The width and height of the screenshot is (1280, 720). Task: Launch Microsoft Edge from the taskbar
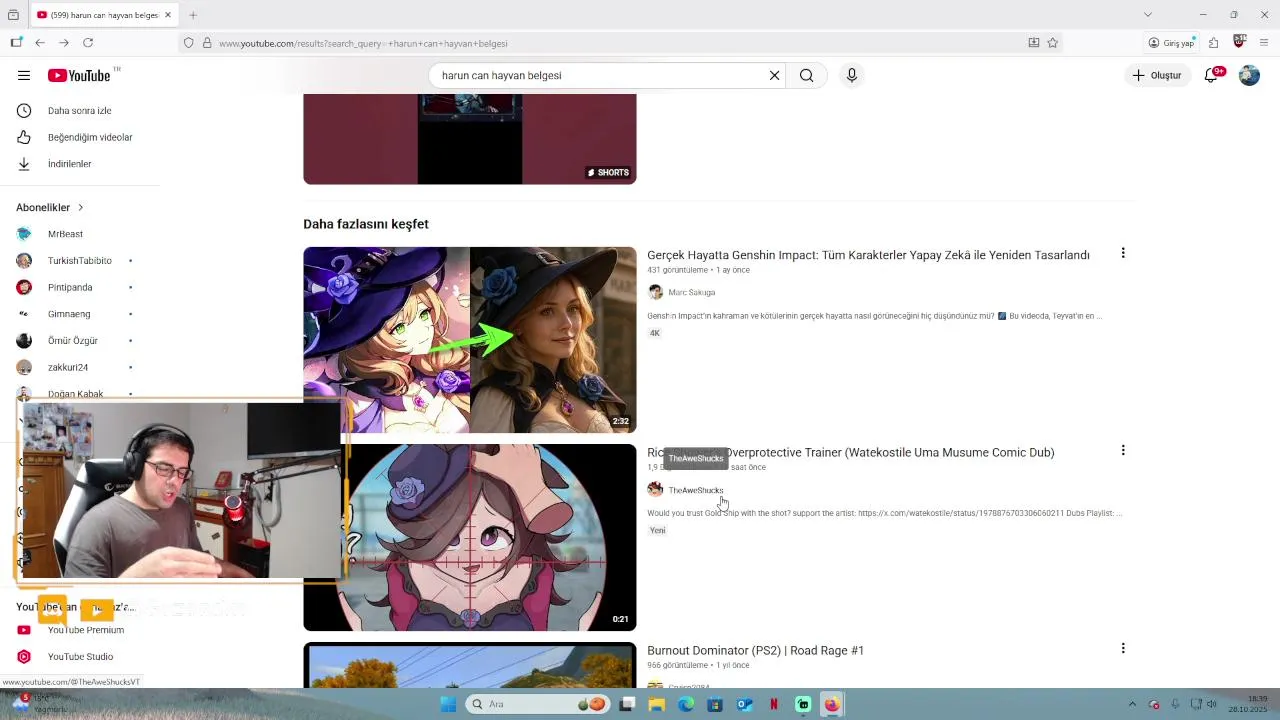click(x=686, y=704)
